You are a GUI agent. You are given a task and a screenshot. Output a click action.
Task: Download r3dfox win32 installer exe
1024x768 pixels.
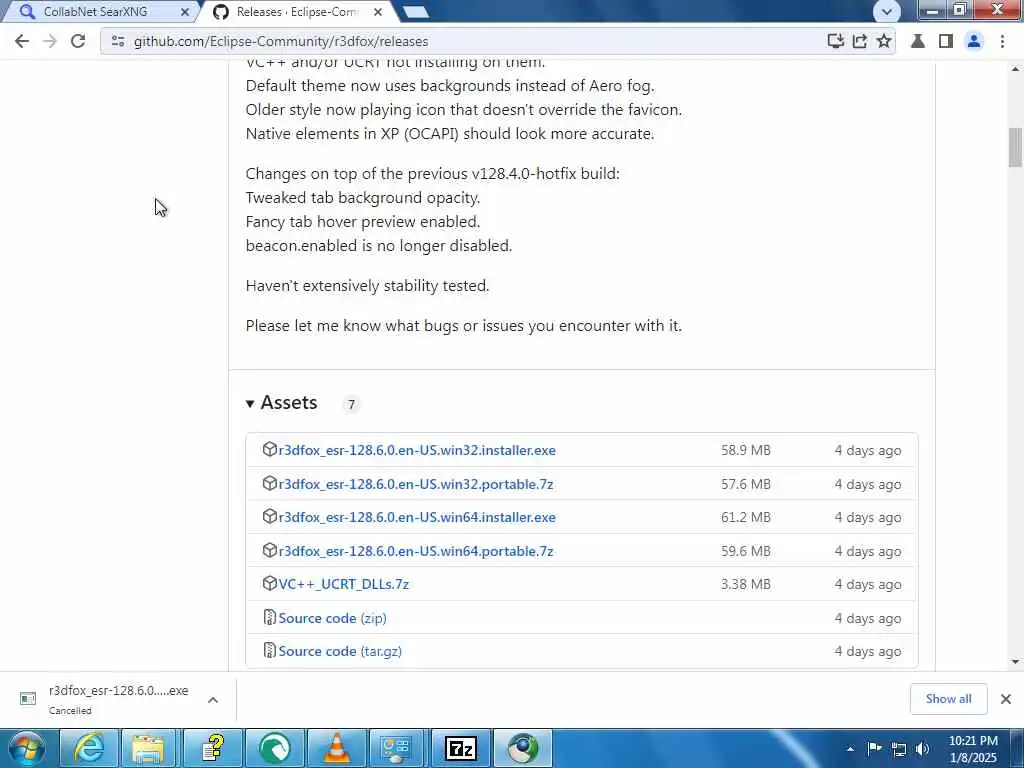pos(417,451)
